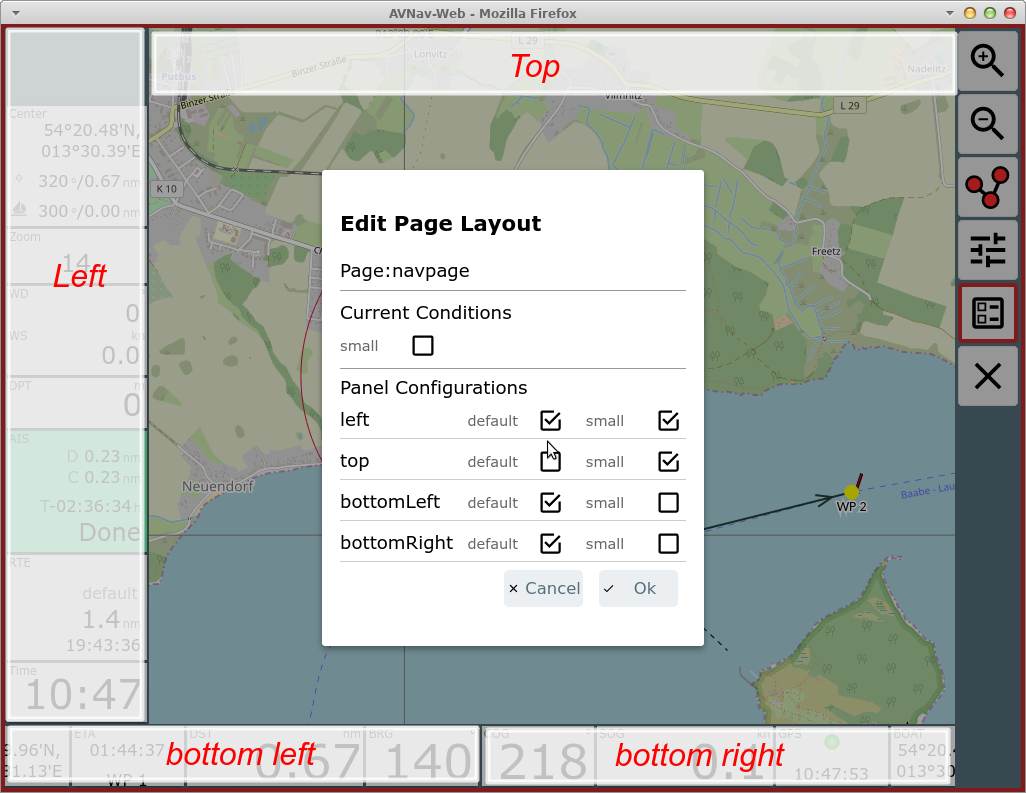This screenshot has height=793, width=1026.
Task: Click the DPT depth widget
Action: pos(77,402)
